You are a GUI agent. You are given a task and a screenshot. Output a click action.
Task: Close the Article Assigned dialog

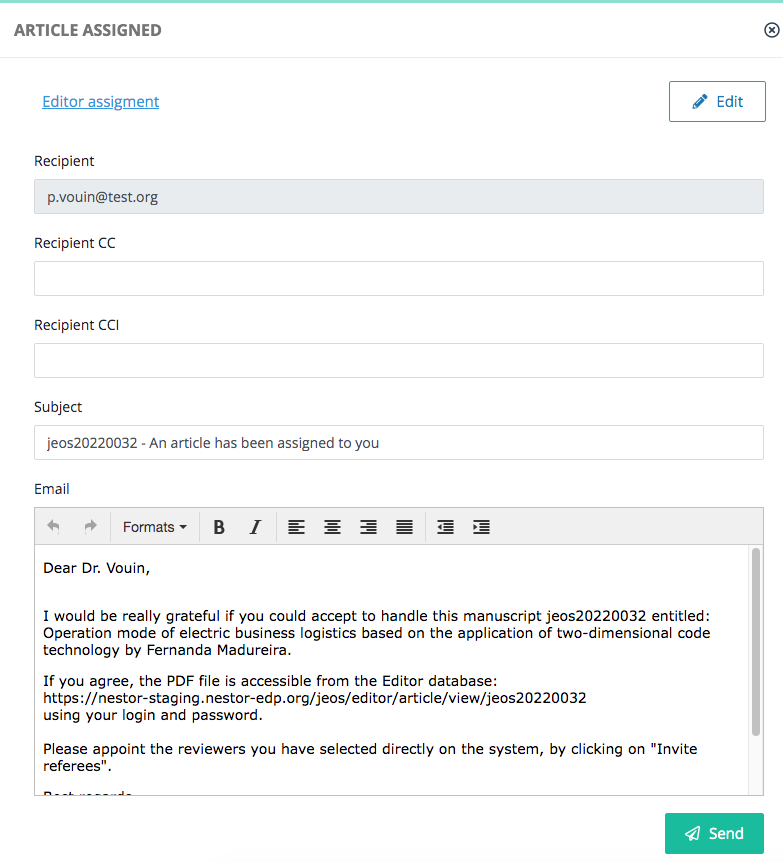[x=772, y=30]
